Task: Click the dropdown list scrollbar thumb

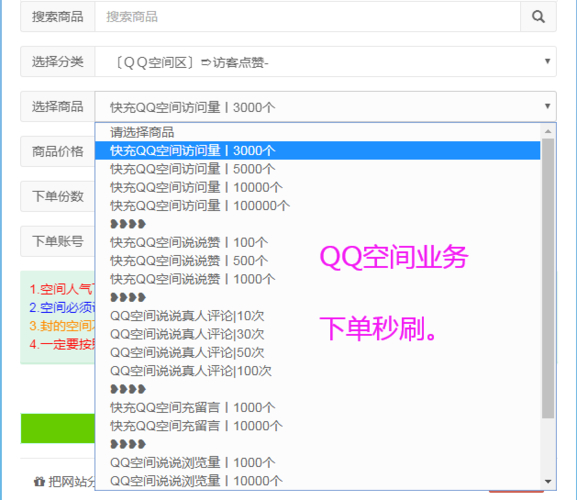Action: tap(548, 278)
